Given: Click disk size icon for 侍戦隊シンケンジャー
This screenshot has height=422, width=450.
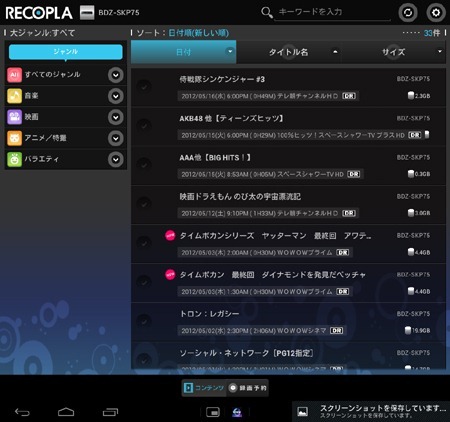Looking at the screenshot, I should point(411,96).
